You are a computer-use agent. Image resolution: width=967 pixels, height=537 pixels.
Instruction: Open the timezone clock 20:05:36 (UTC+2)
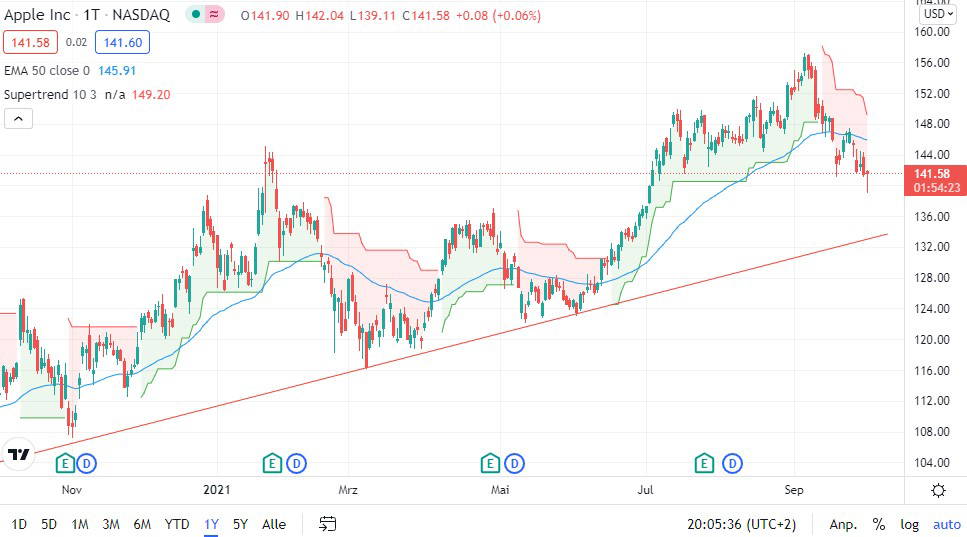coord(741,524)
